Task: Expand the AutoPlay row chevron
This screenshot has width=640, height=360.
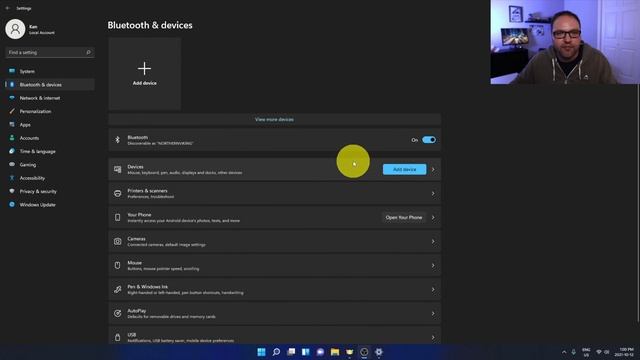Action: tap(433, 313)
